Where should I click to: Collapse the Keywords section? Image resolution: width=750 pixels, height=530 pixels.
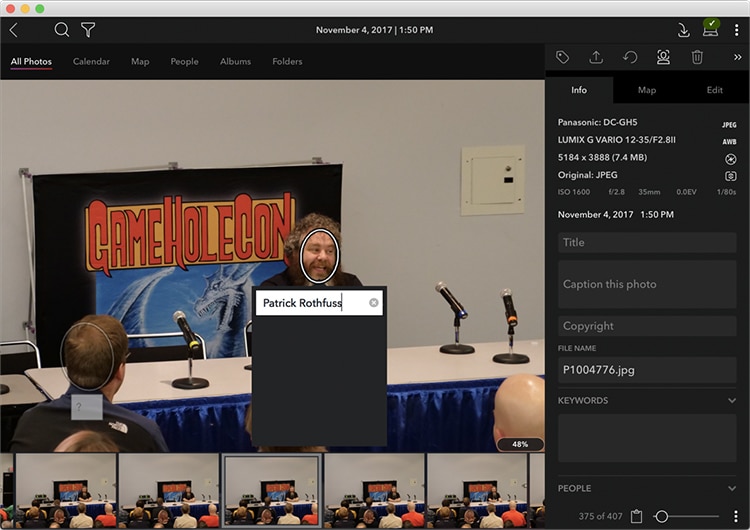tap(732, 401)
